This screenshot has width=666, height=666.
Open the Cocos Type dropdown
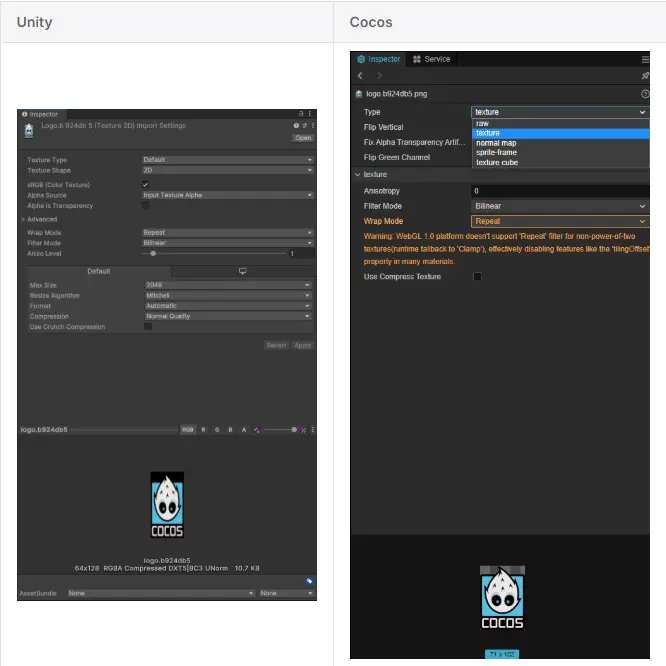(560, 112)
